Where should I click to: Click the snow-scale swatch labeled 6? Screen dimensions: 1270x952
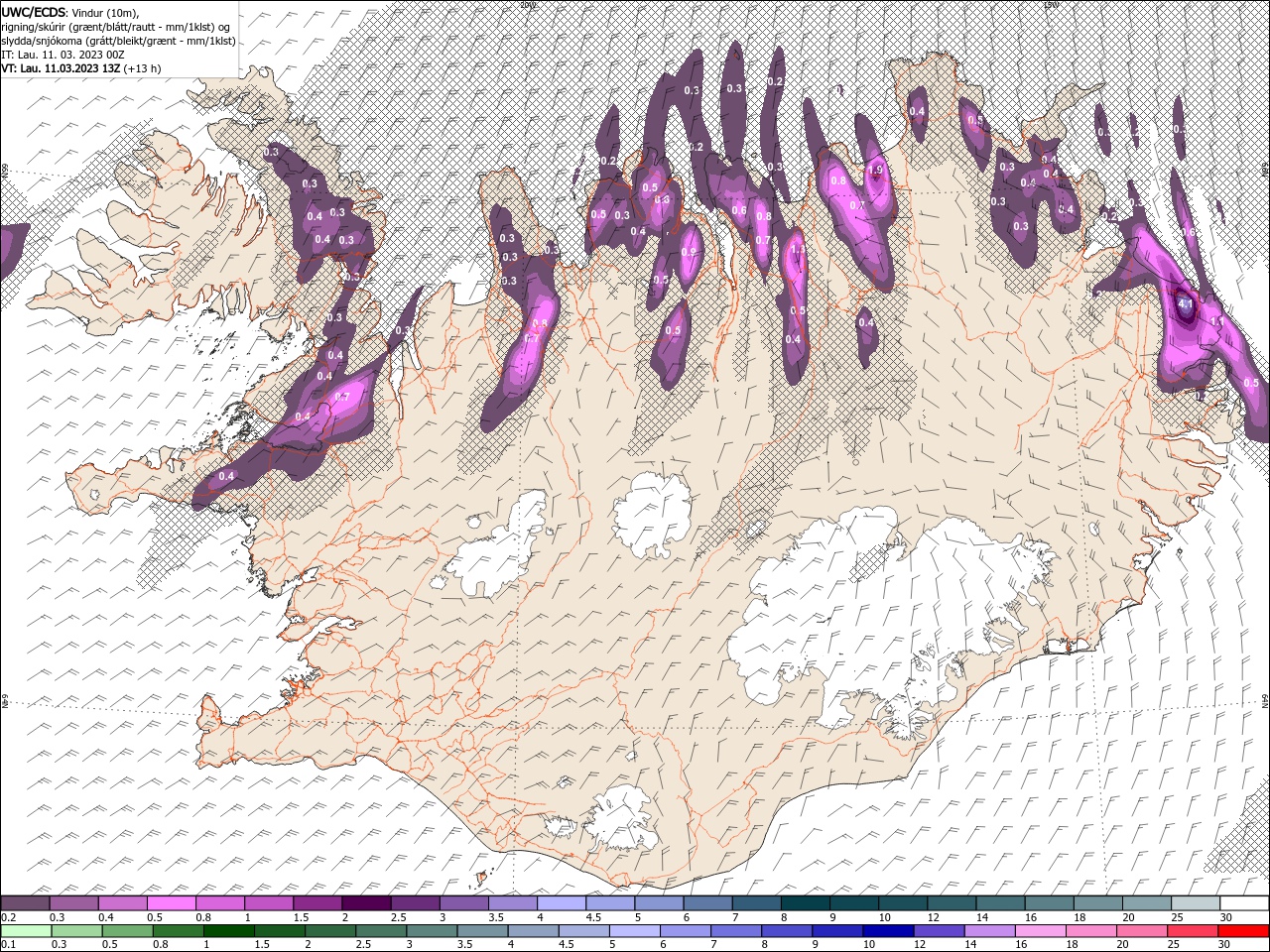click(706, 903)
